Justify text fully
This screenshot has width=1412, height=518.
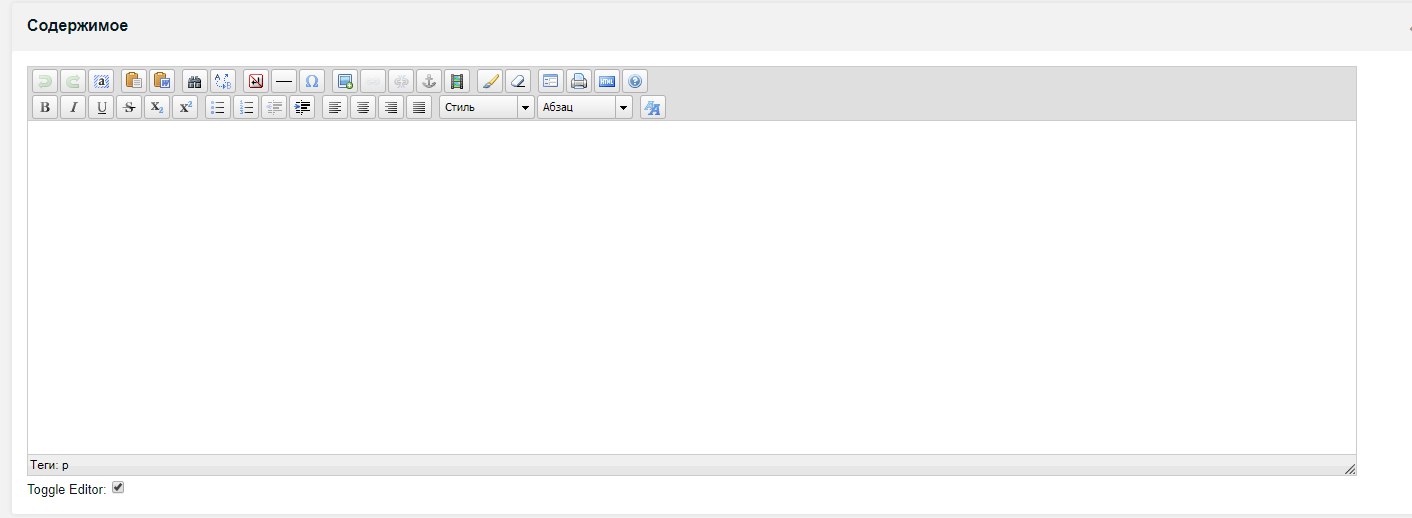[419, 107]
